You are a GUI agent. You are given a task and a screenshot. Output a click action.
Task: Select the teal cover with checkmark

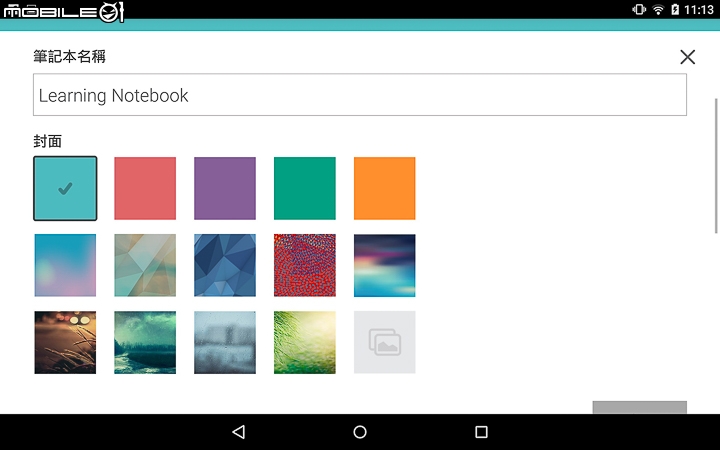(x=65, y=188)
